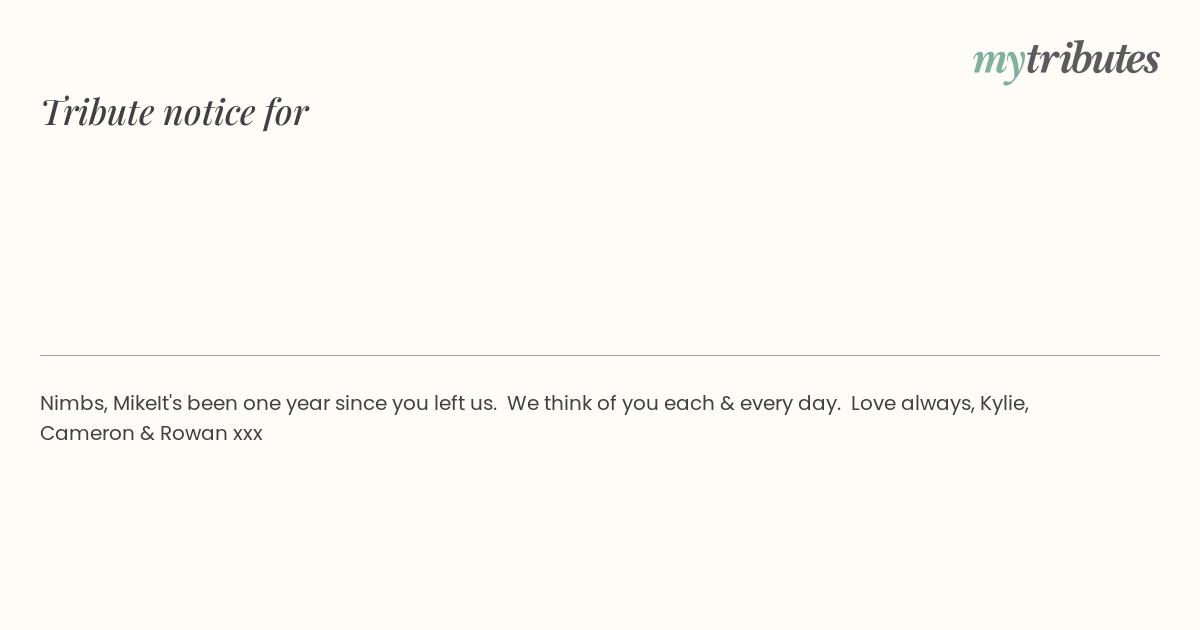
Task: Click the "xxx" at the message end
Action: (248, 435)
